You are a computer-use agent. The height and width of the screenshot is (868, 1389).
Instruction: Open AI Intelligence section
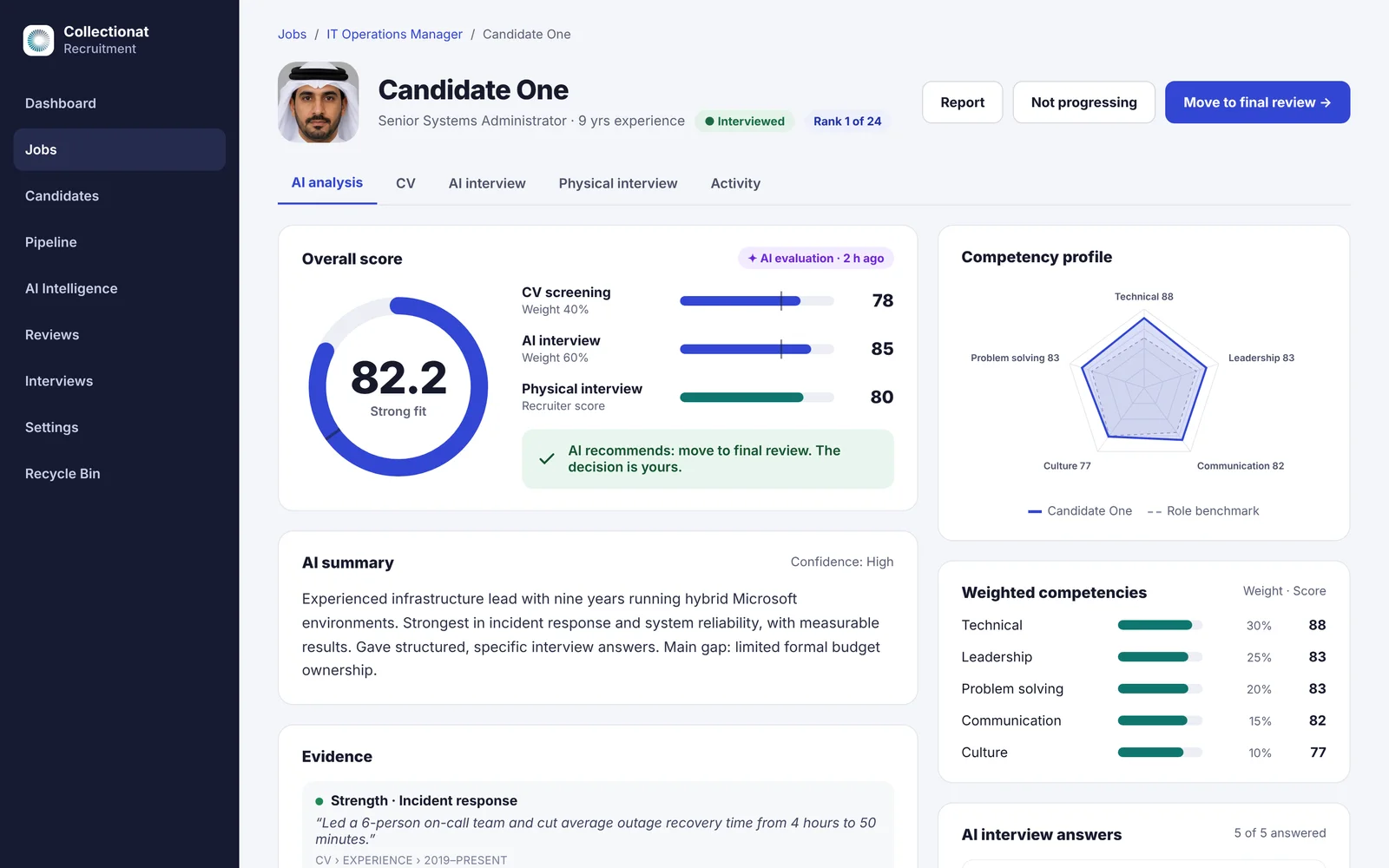coord(120,288)
